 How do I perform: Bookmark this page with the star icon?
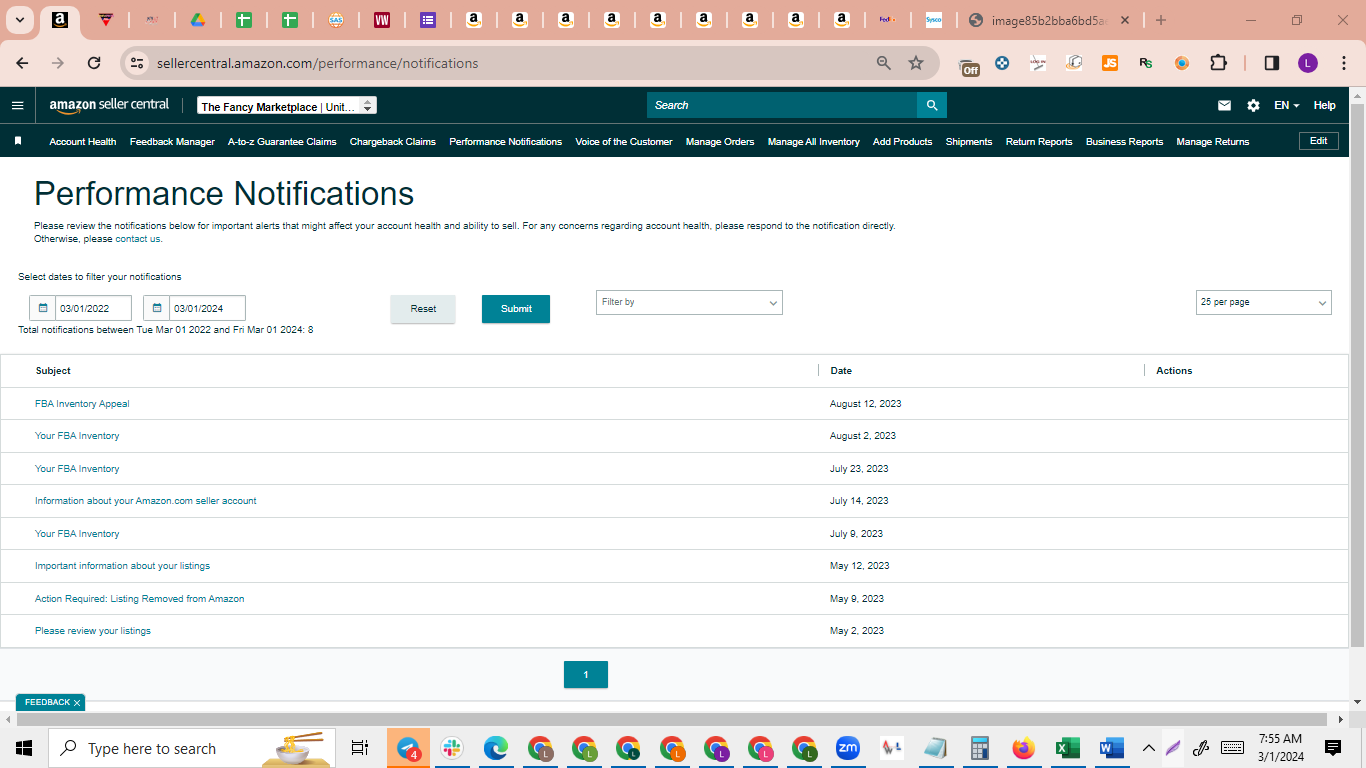[916, 63]
